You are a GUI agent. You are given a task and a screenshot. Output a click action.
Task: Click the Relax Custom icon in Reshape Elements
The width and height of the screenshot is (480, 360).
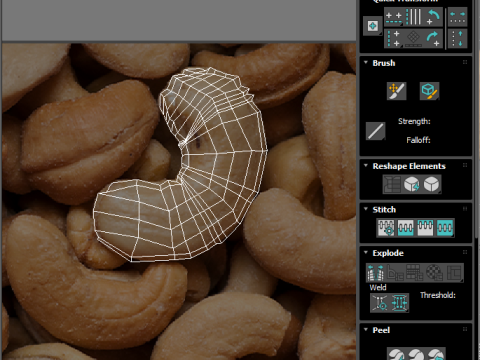(431, 184)
